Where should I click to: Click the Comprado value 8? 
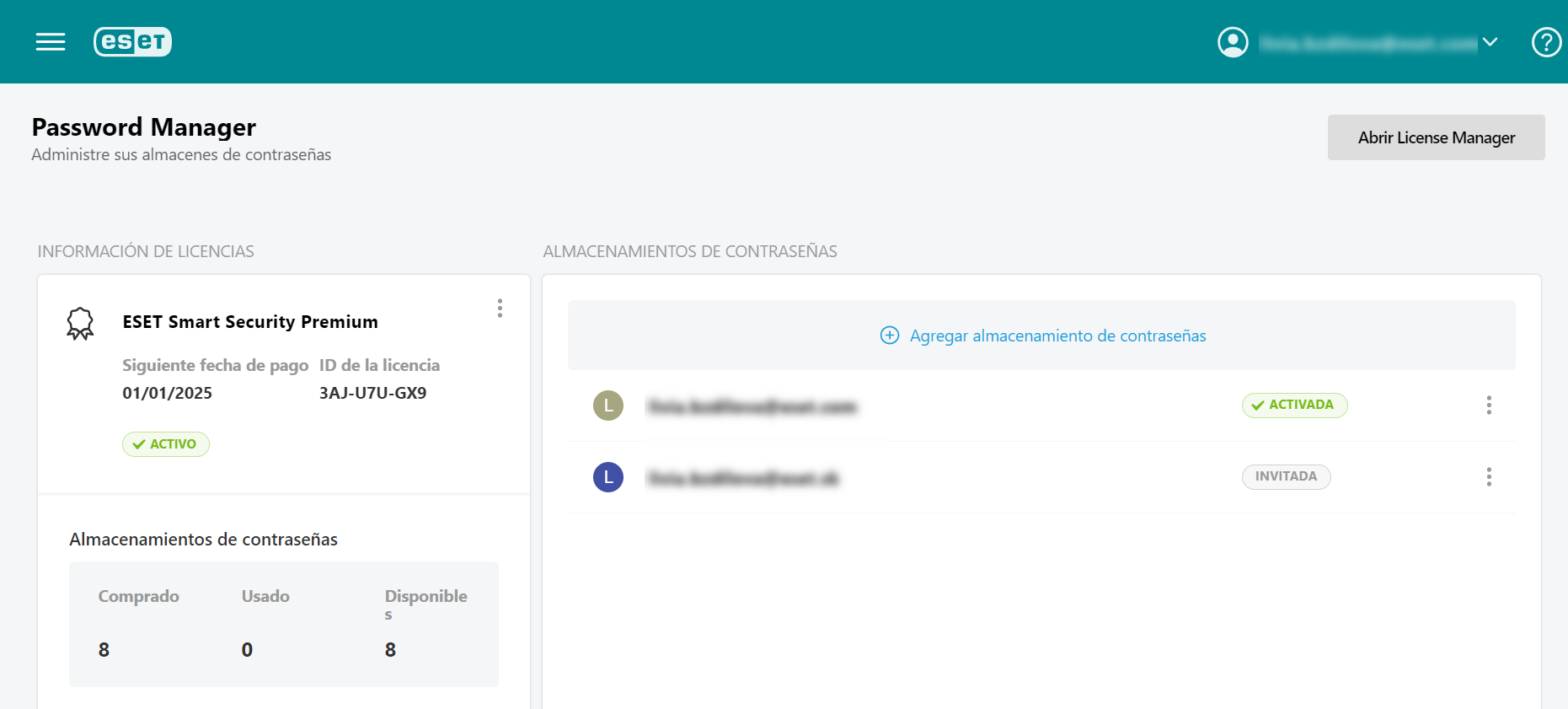tap(104, 650)
